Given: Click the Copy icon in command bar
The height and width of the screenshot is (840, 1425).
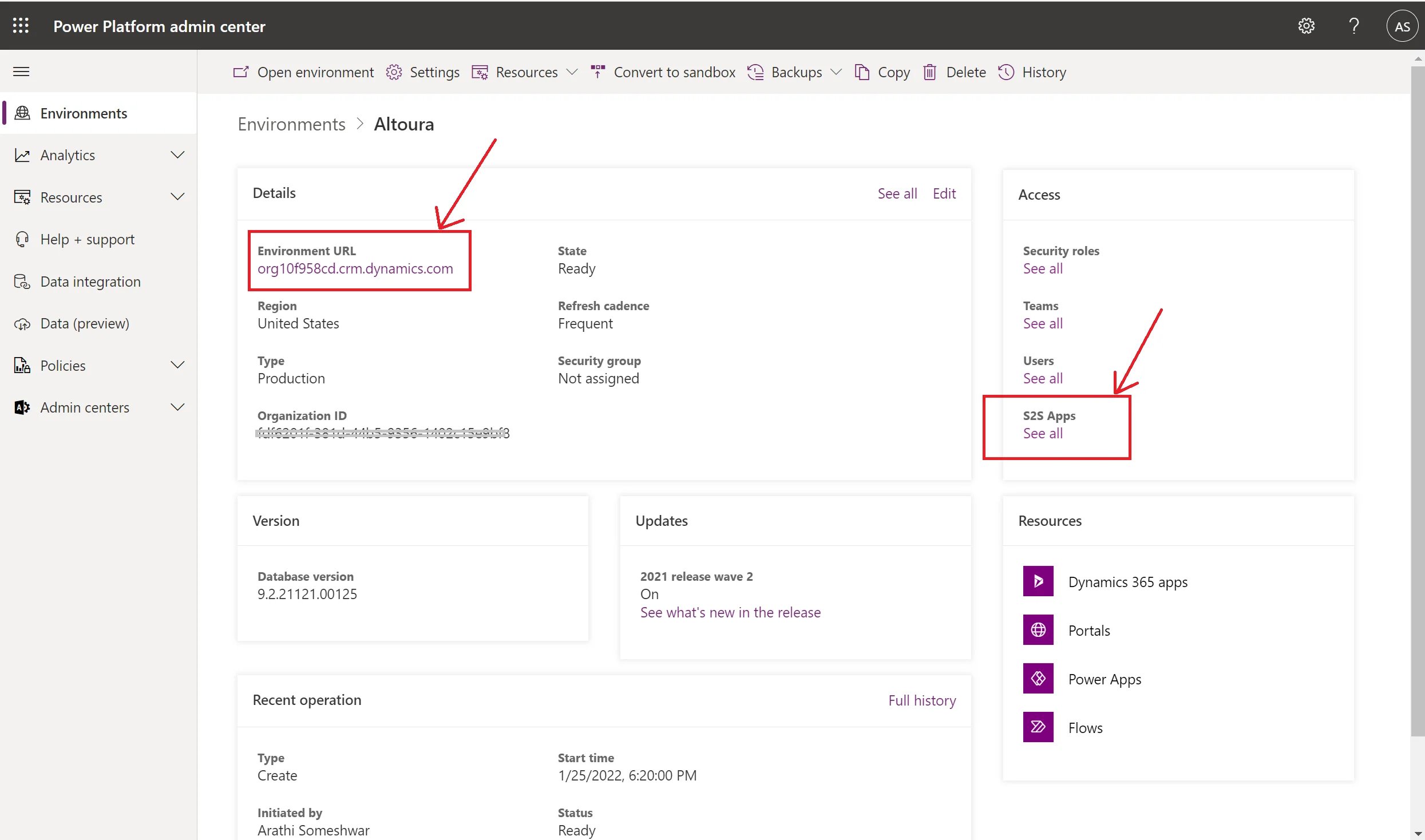Looking at the screenshot, I should (862, 72).
